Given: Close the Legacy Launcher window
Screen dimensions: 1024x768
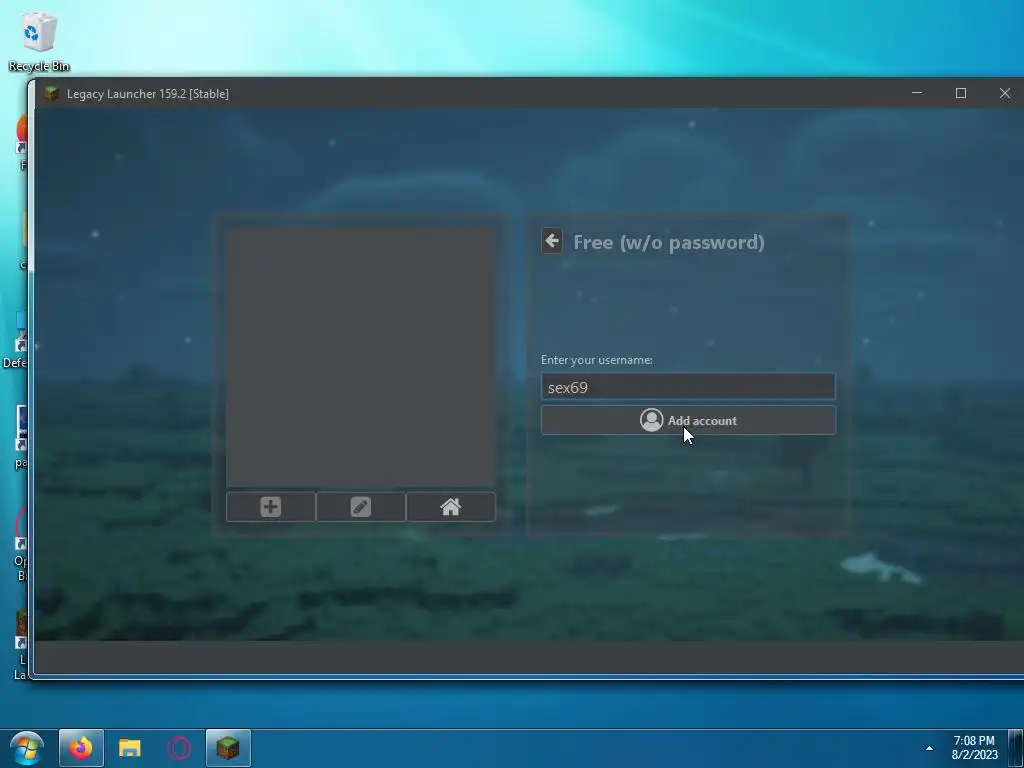Looking at the screenshot, I should [x=1005, y=93].
